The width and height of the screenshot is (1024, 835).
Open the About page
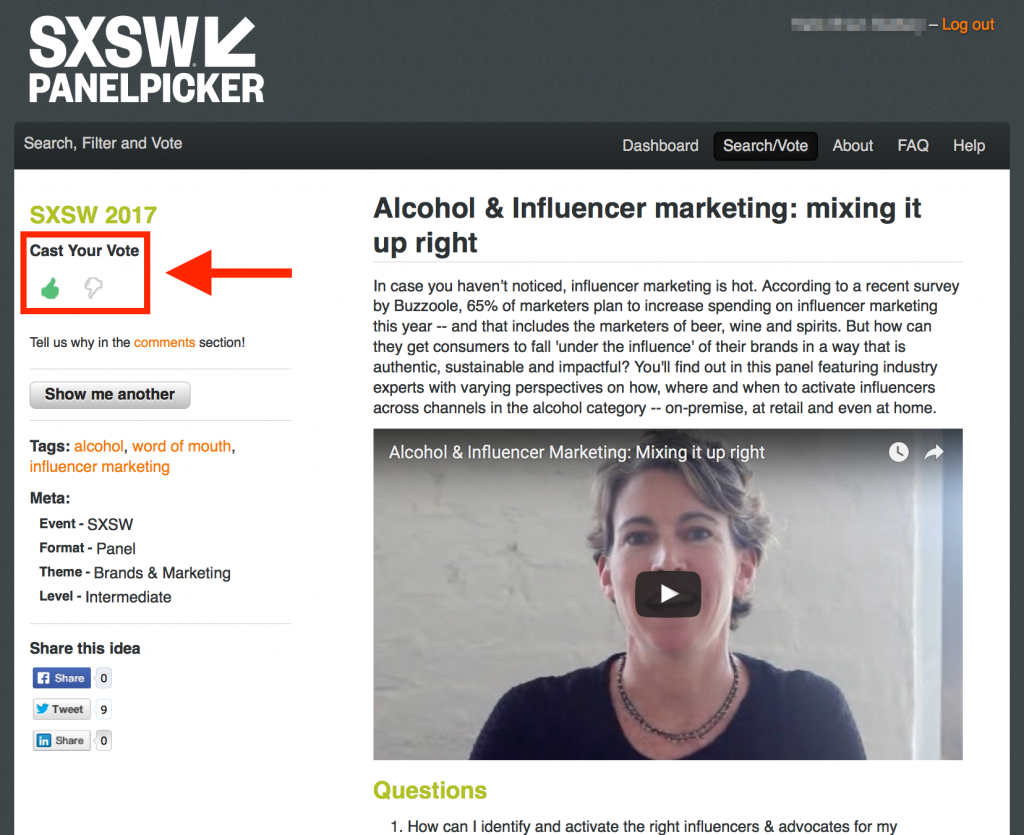coord(852,145)
